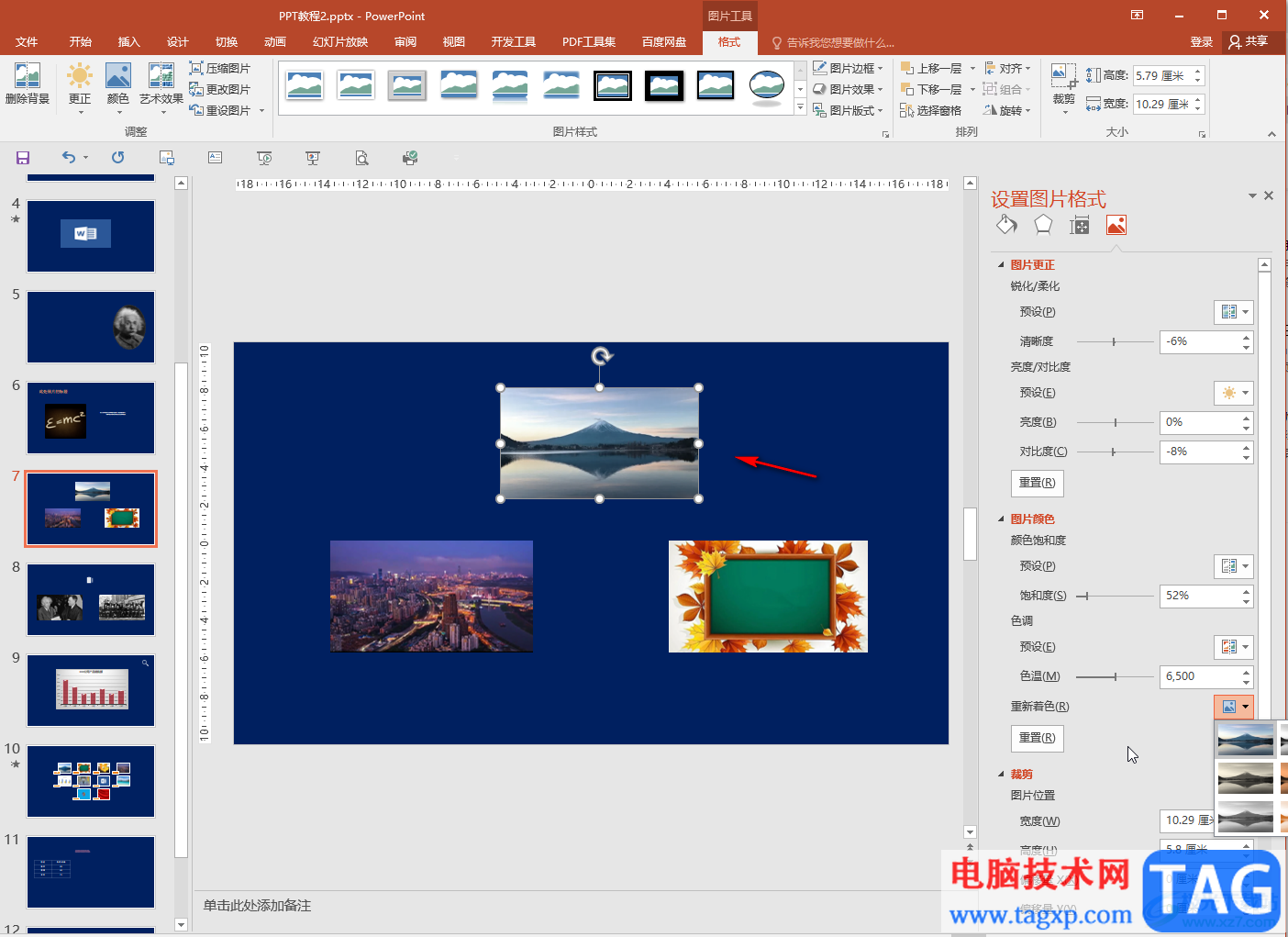Click Reset button under picture corrections
Viewport: 1288px width, 937px height.
coord(1037,483)
